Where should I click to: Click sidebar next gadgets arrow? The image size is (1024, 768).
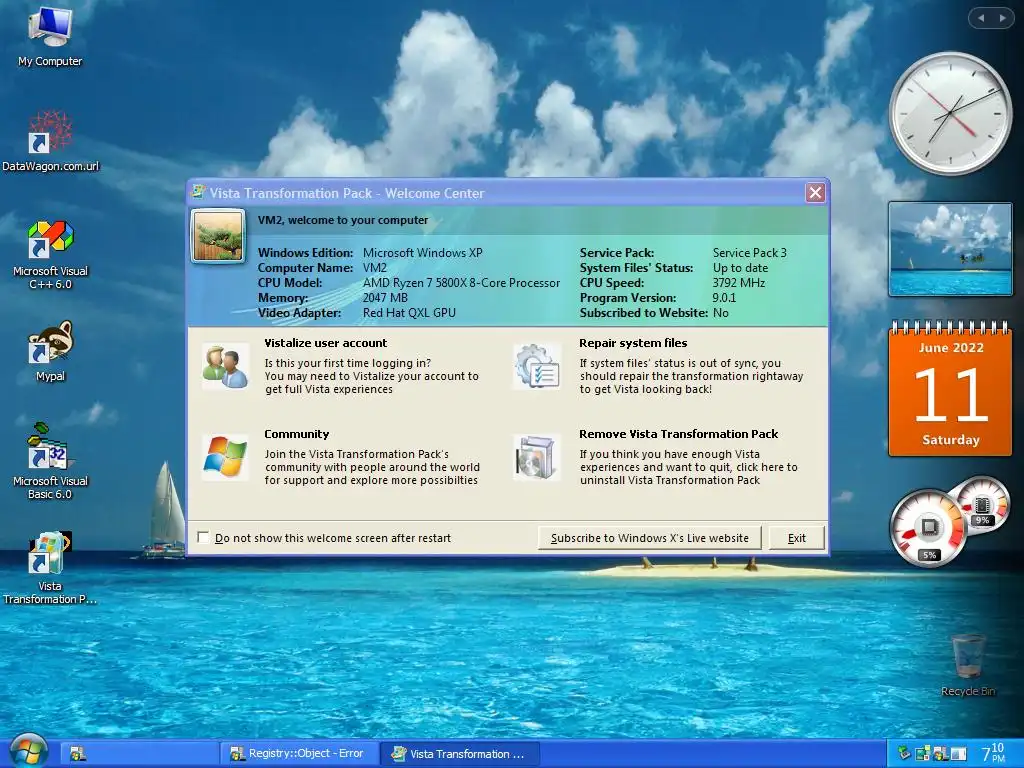1002,18
